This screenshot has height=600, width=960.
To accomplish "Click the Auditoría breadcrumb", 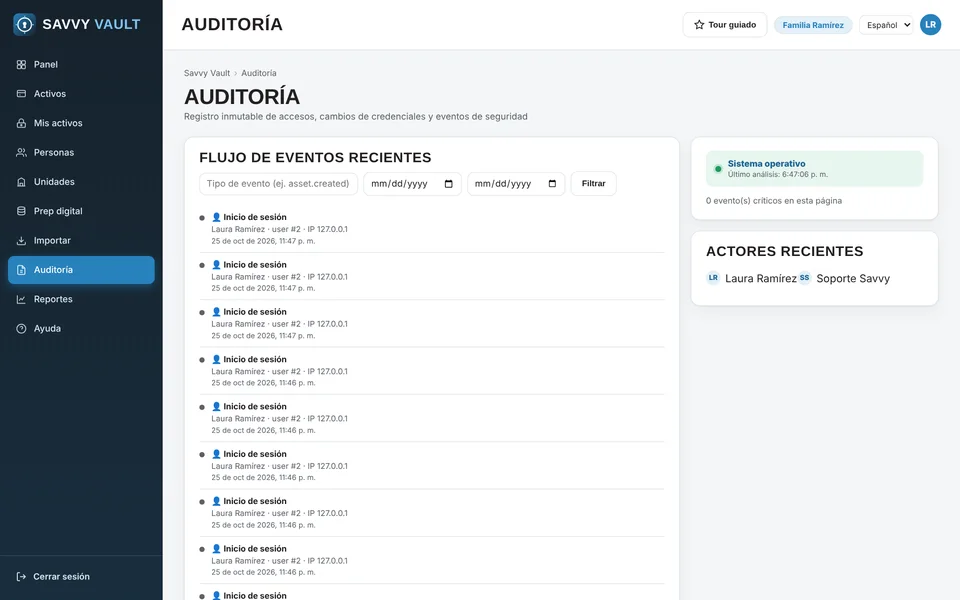I will coord(258,73).
